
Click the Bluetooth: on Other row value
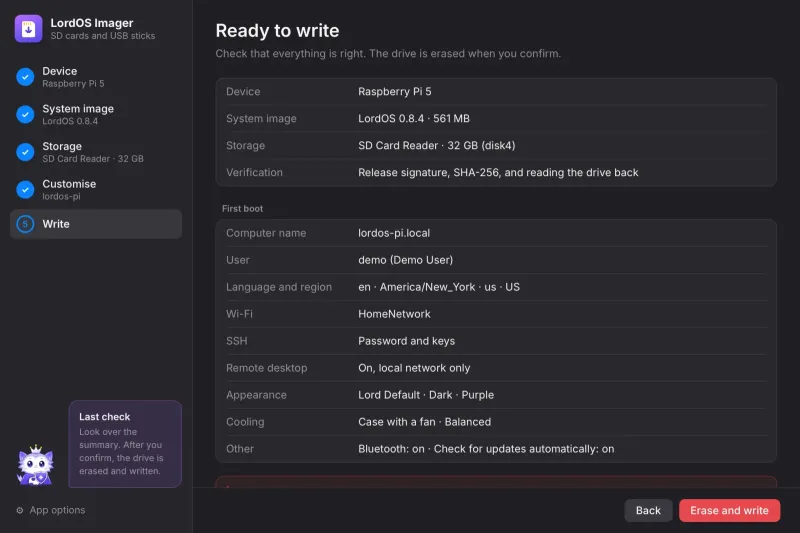coord(486,449)
